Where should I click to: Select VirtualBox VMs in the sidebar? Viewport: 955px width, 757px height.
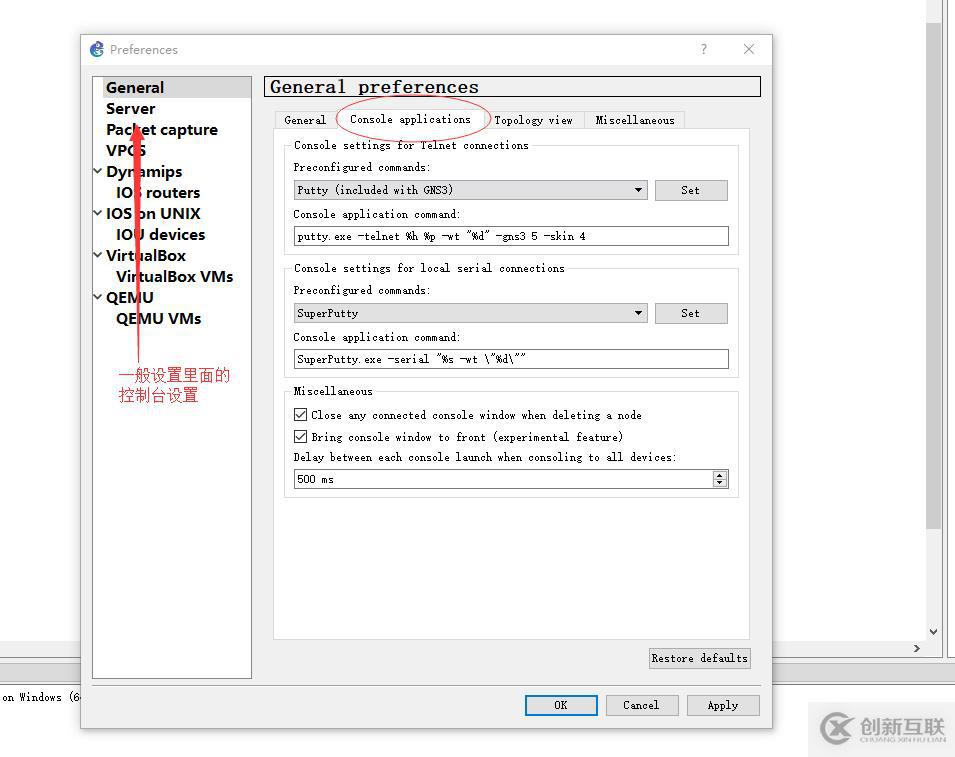(175, 276)
